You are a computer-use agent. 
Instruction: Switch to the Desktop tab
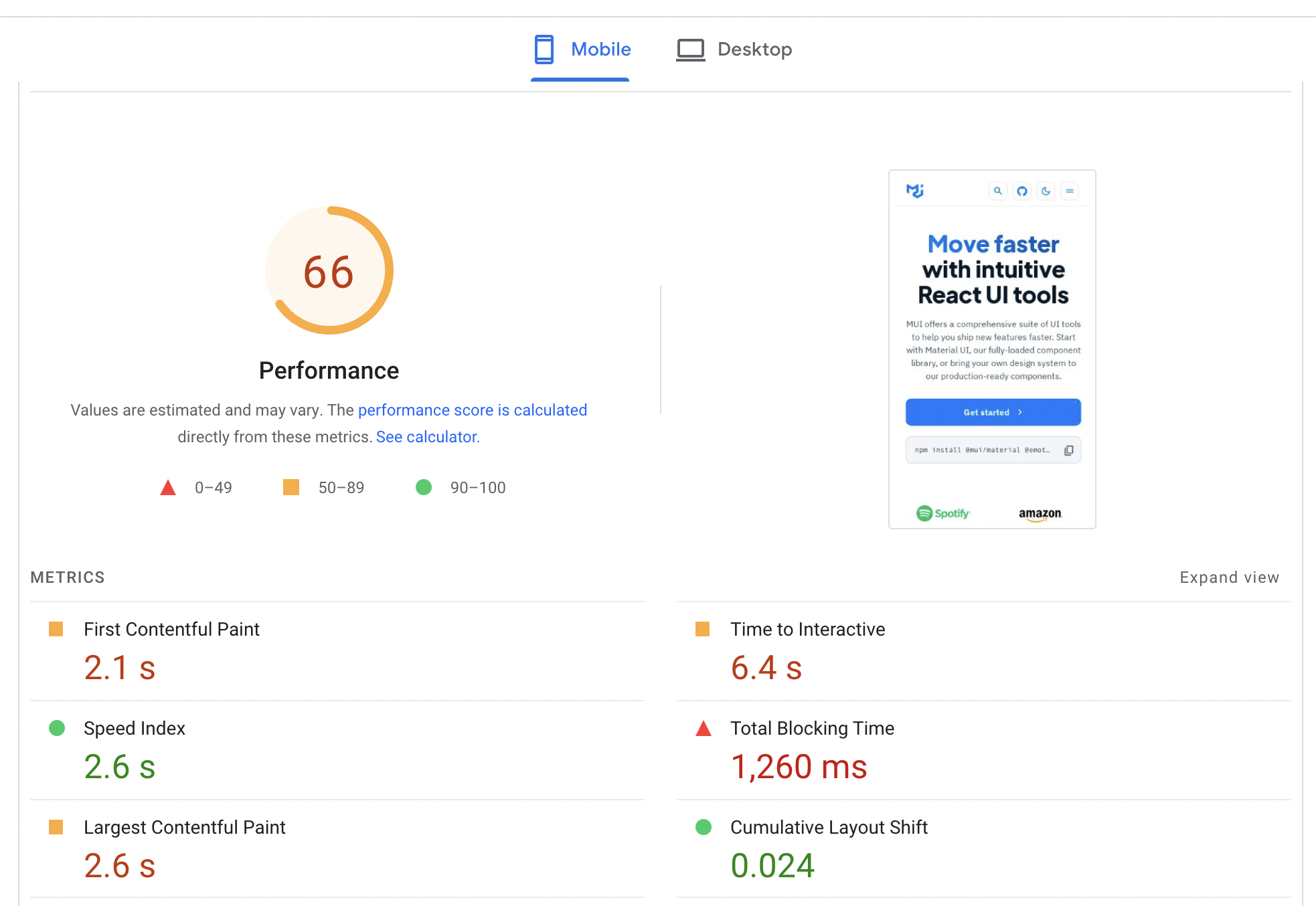click(x=754, y=50)
